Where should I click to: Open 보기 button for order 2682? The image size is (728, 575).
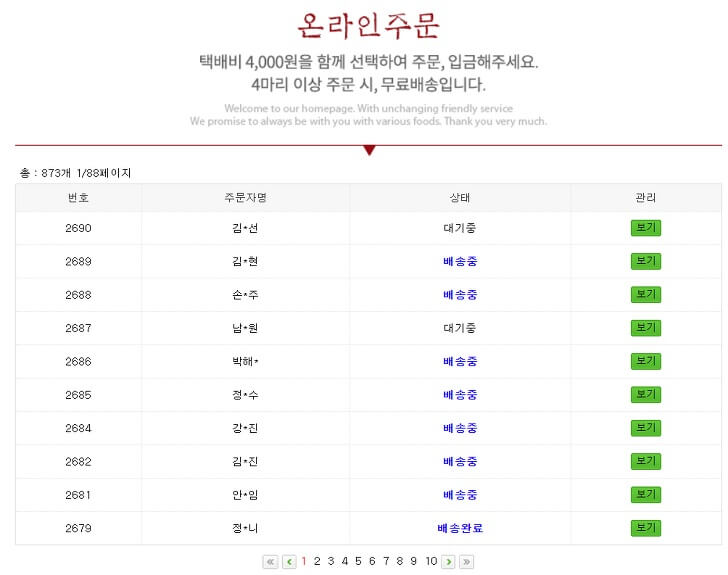click(x=645, y=462)
